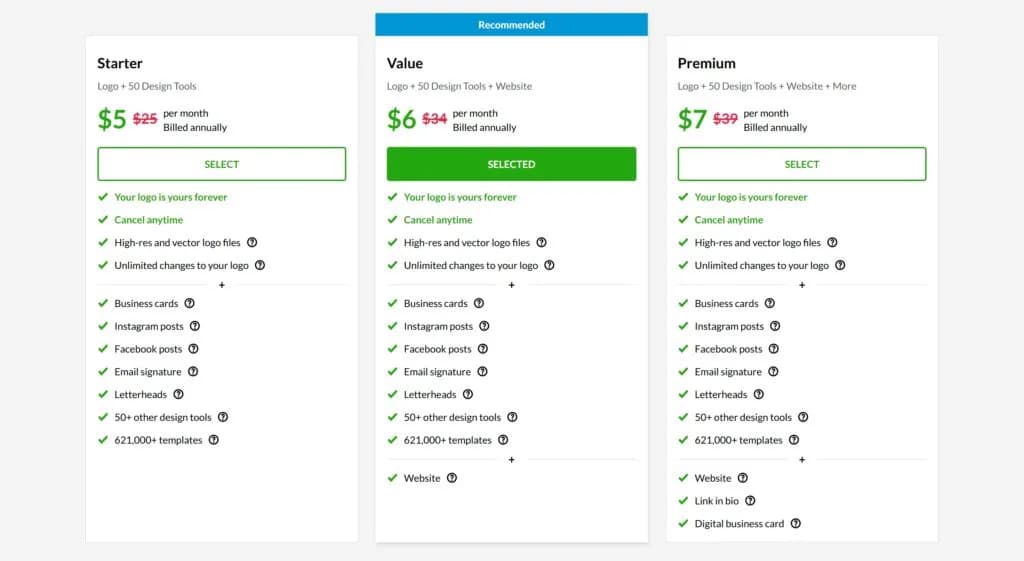
Task: Show info for Premium Email signature
Action: pos(773,372)
